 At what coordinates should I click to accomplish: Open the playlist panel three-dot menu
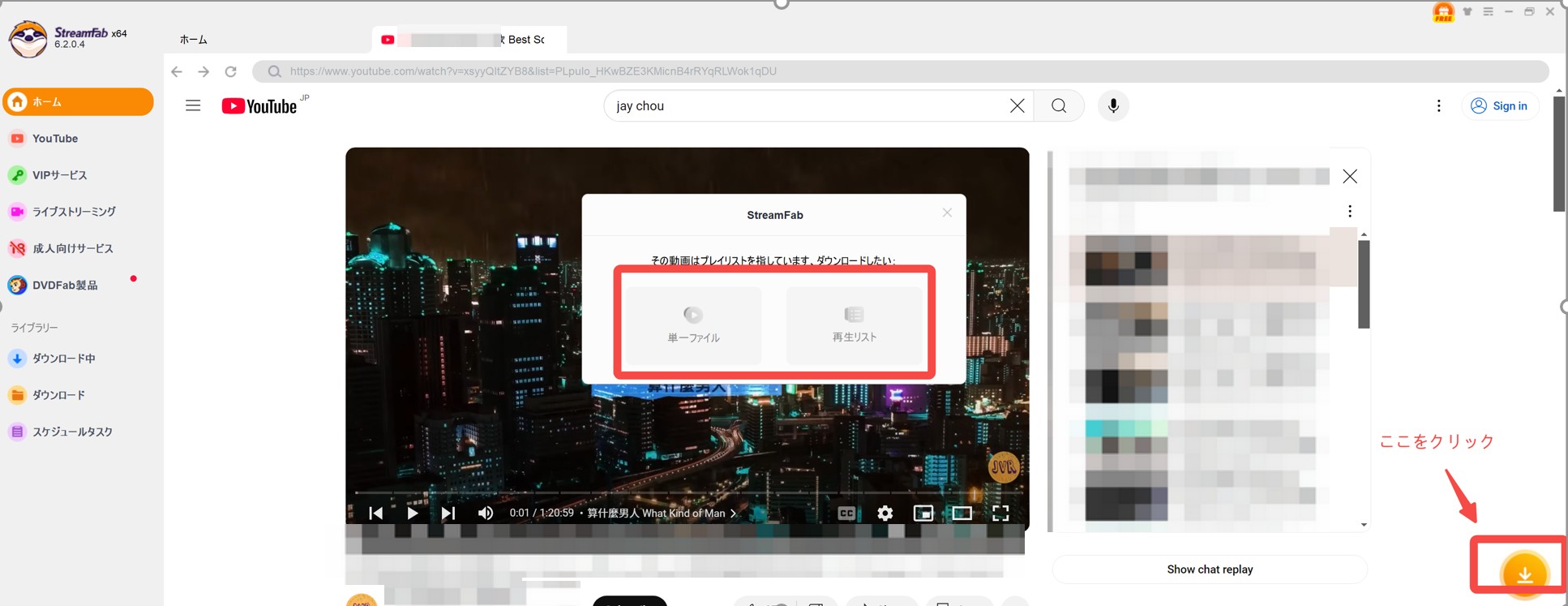(x=1349, y=212)
